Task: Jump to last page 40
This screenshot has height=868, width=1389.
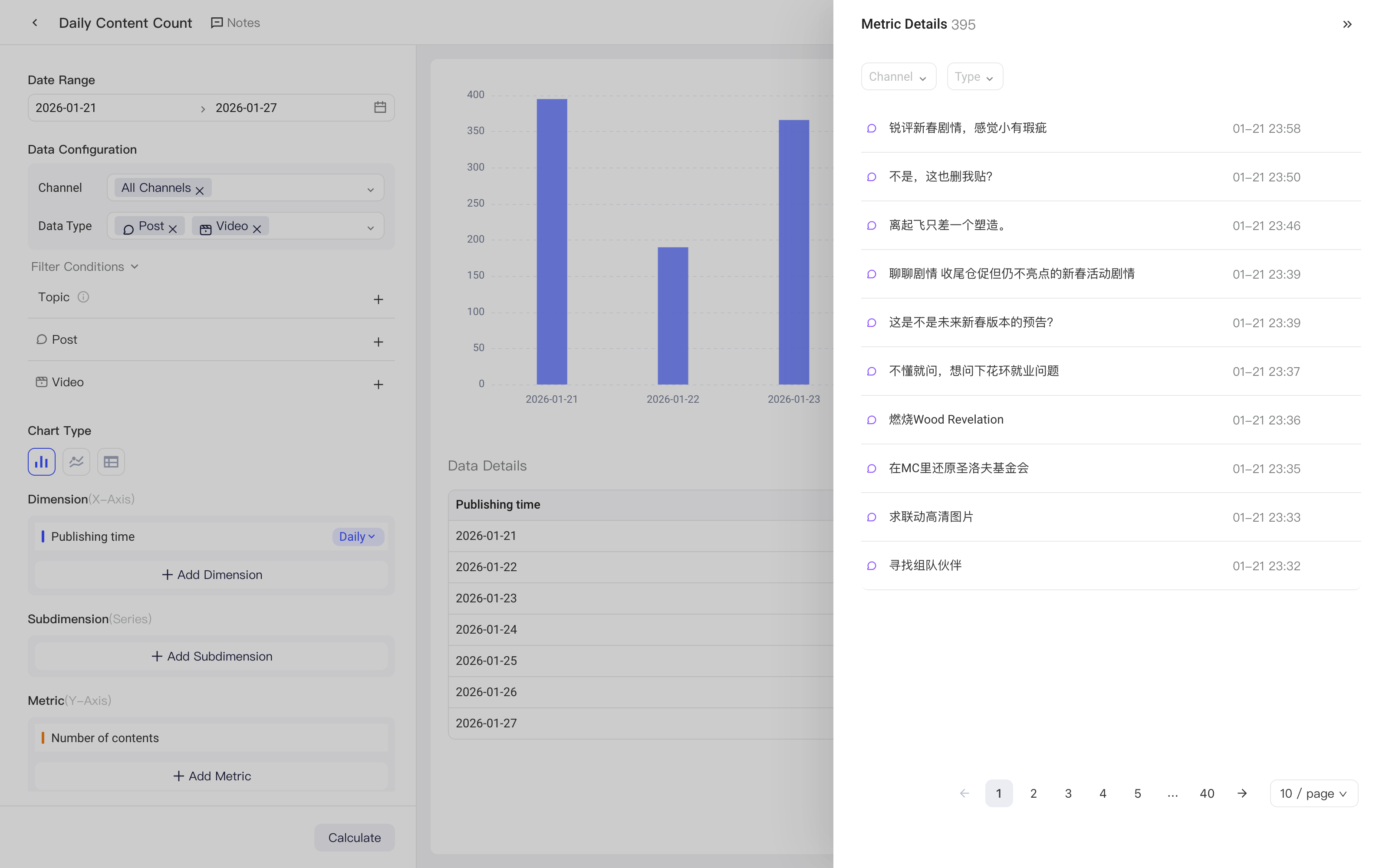Action: pos(1207,793)
